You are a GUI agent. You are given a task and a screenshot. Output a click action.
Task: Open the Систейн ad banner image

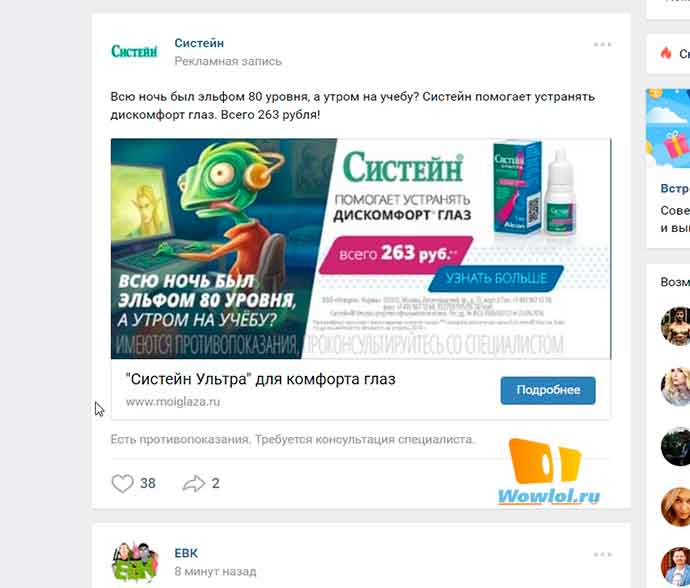click(361, 249)
